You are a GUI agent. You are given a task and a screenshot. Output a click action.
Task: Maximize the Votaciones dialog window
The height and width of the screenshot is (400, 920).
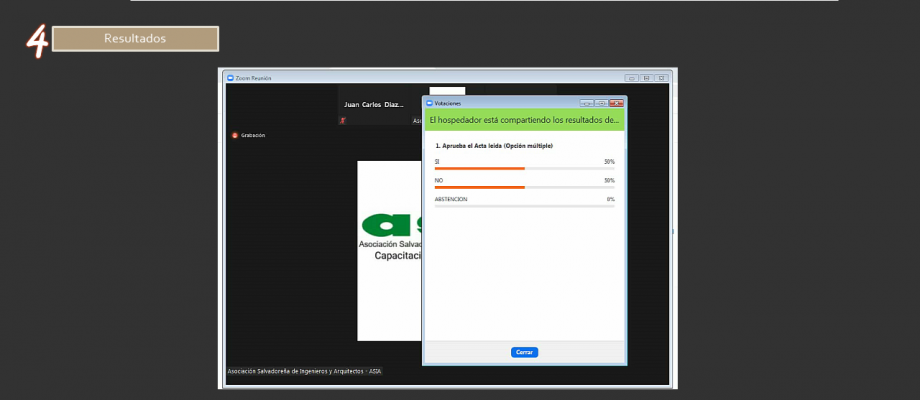point(601,103)
